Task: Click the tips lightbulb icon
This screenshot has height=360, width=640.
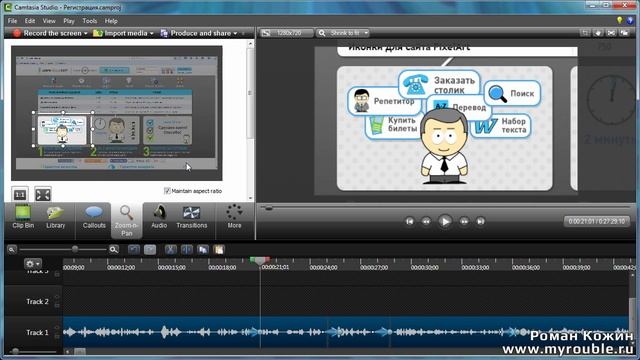Action: pos(620,20)
